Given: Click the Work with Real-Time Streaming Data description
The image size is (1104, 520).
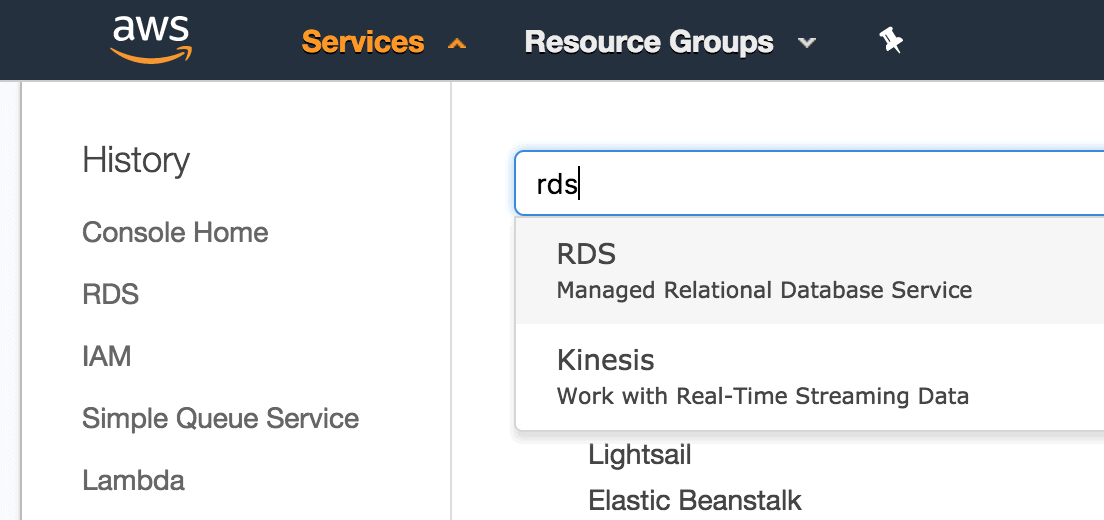Looking at the screenshot, I should (x=763, y=396).
